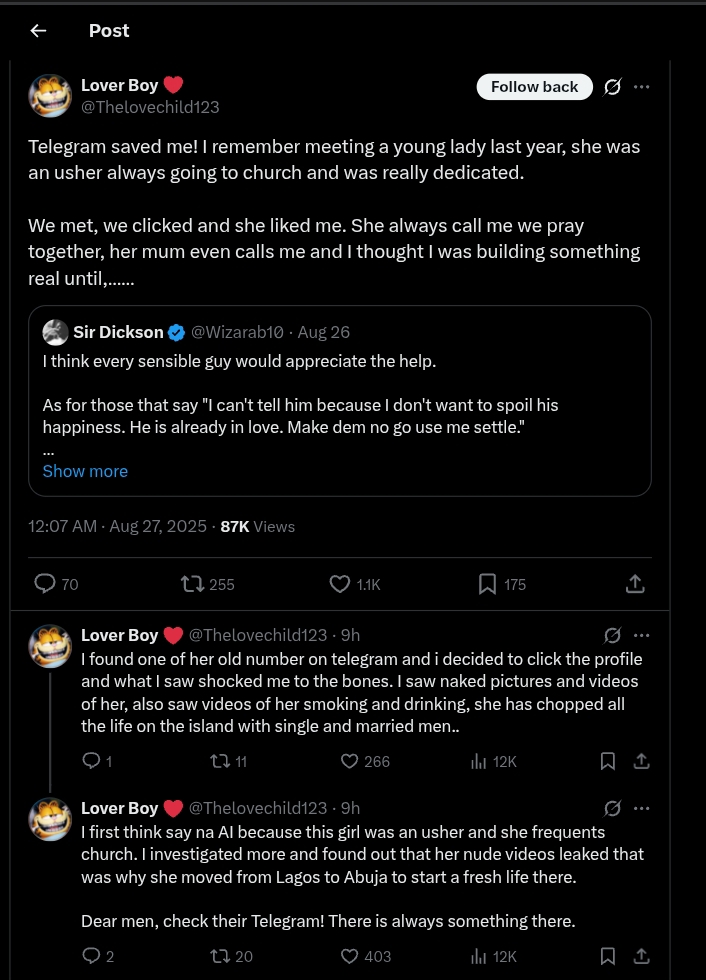View analytics on the first reply
The image size is (706, 980).
(478, 761)
